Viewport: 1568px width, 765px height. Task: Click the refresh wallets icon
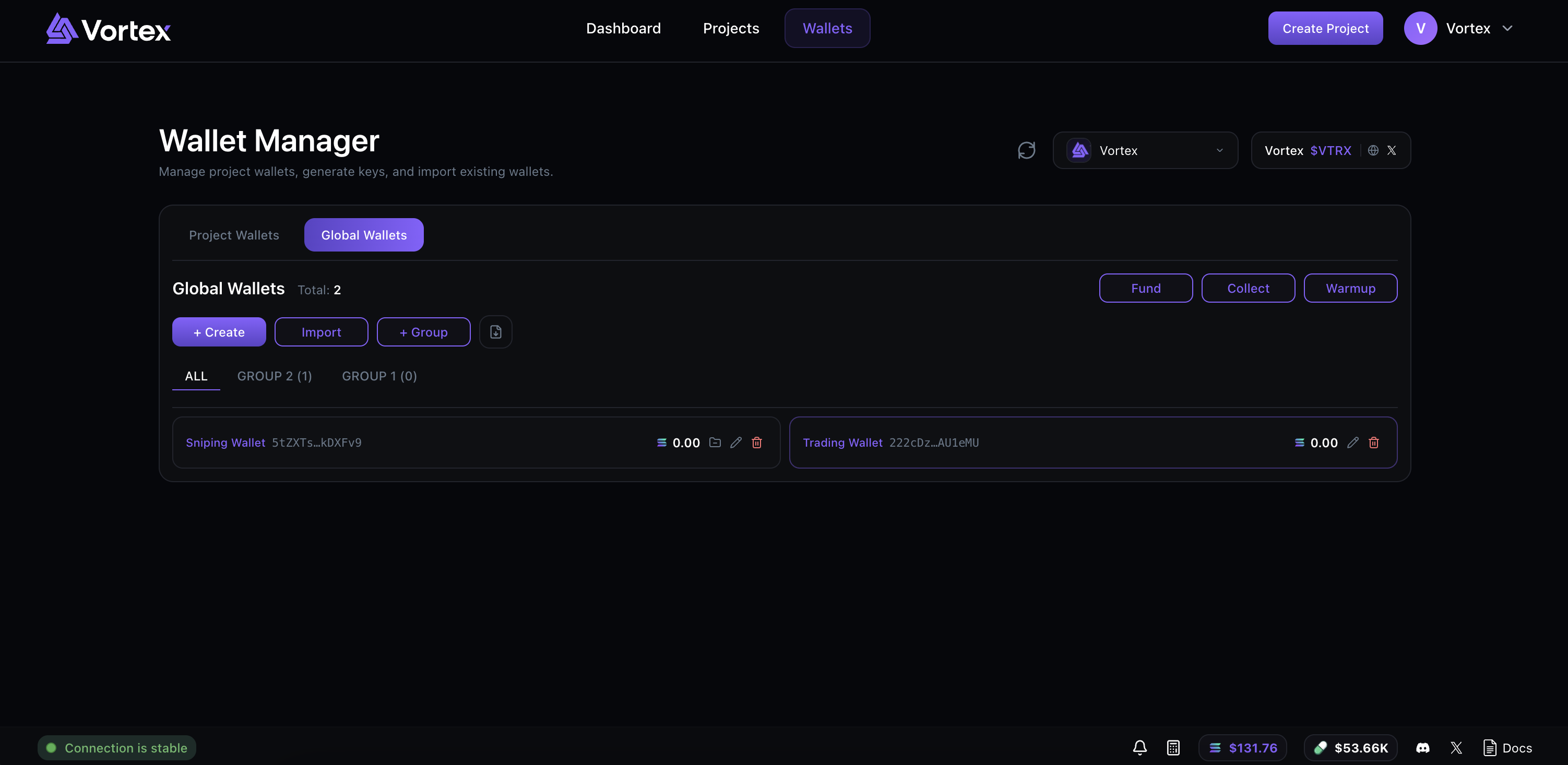(x=1026, y=150)
